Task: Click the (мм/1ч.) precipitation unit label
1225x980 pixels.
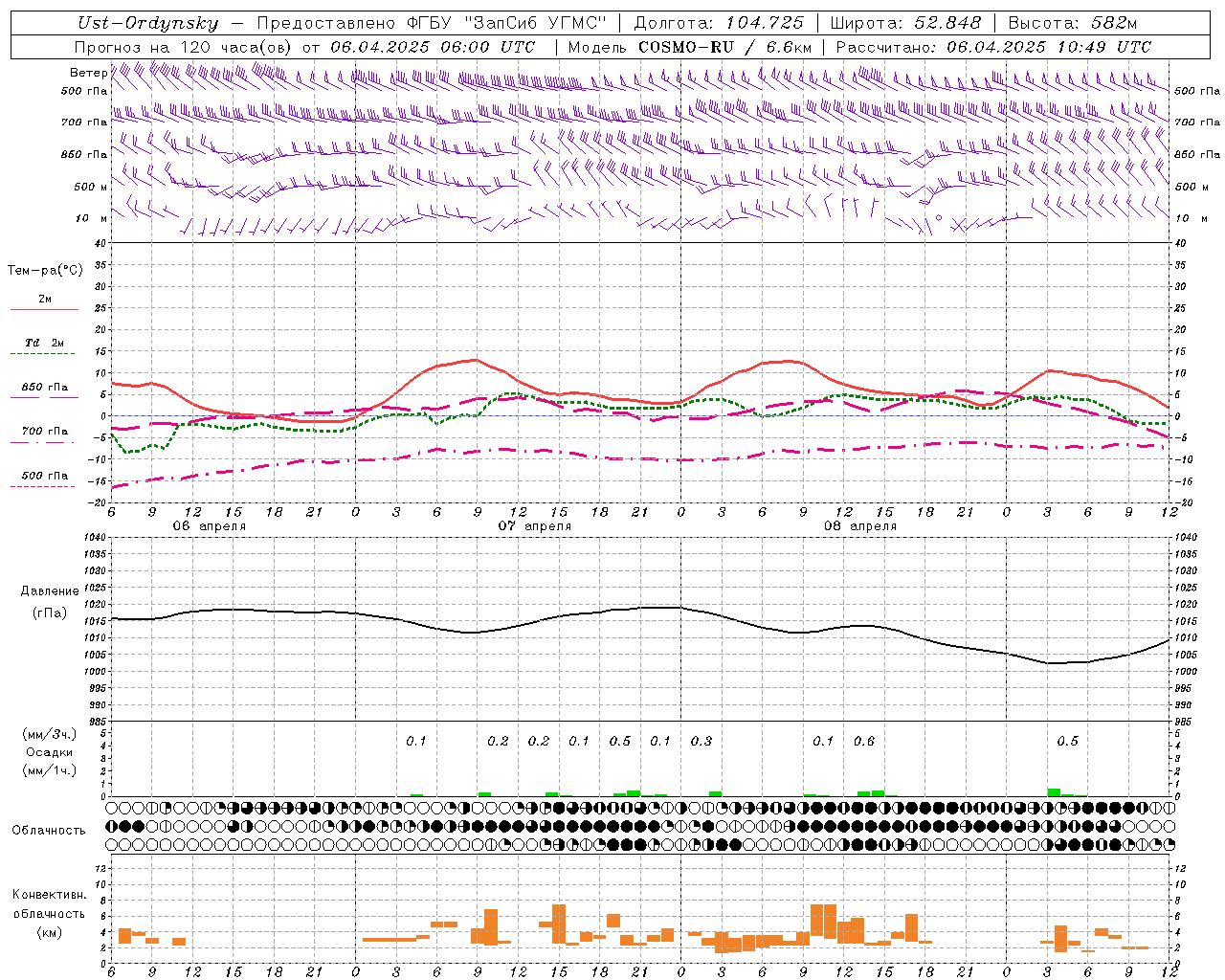Action: (50, 770)
